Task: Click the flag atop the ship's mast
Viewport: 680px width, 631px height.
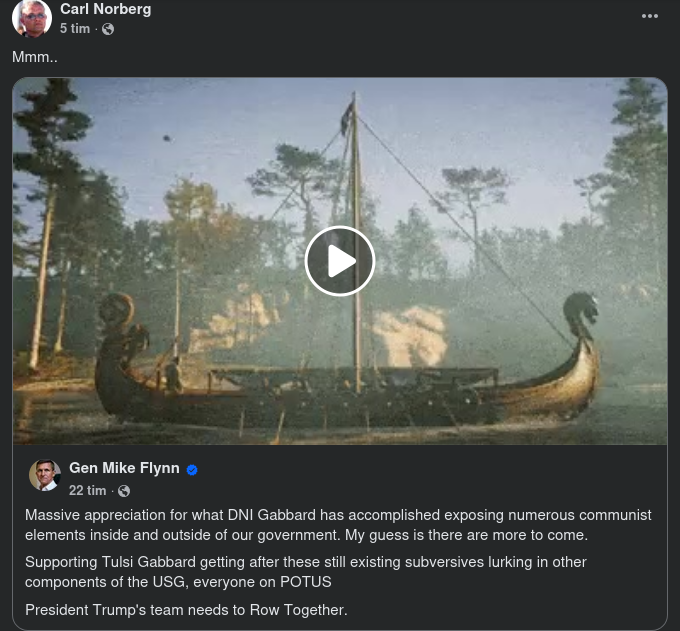Action: click(x=346, y=118)
